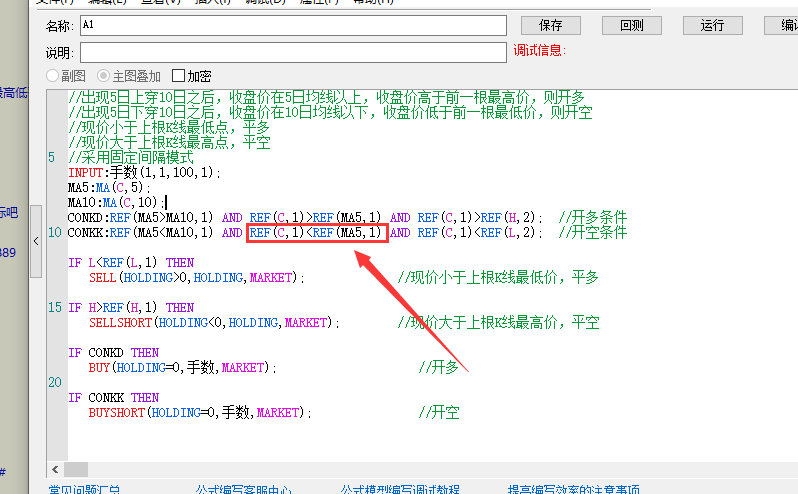Click the BUY(HOLDING=0,手数,MARKET) statement

(183, 367)
